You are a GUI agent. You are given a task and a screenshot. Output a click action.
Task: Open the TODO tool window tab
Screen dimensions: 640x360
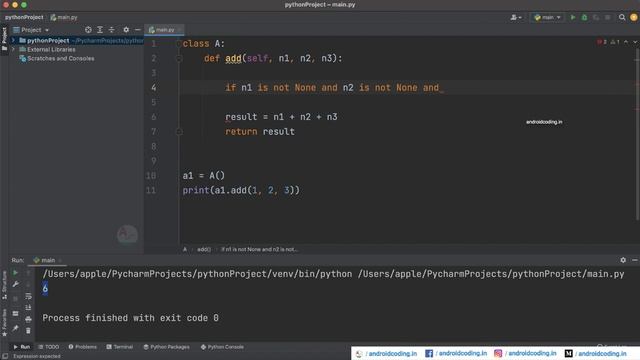[49, 347]
